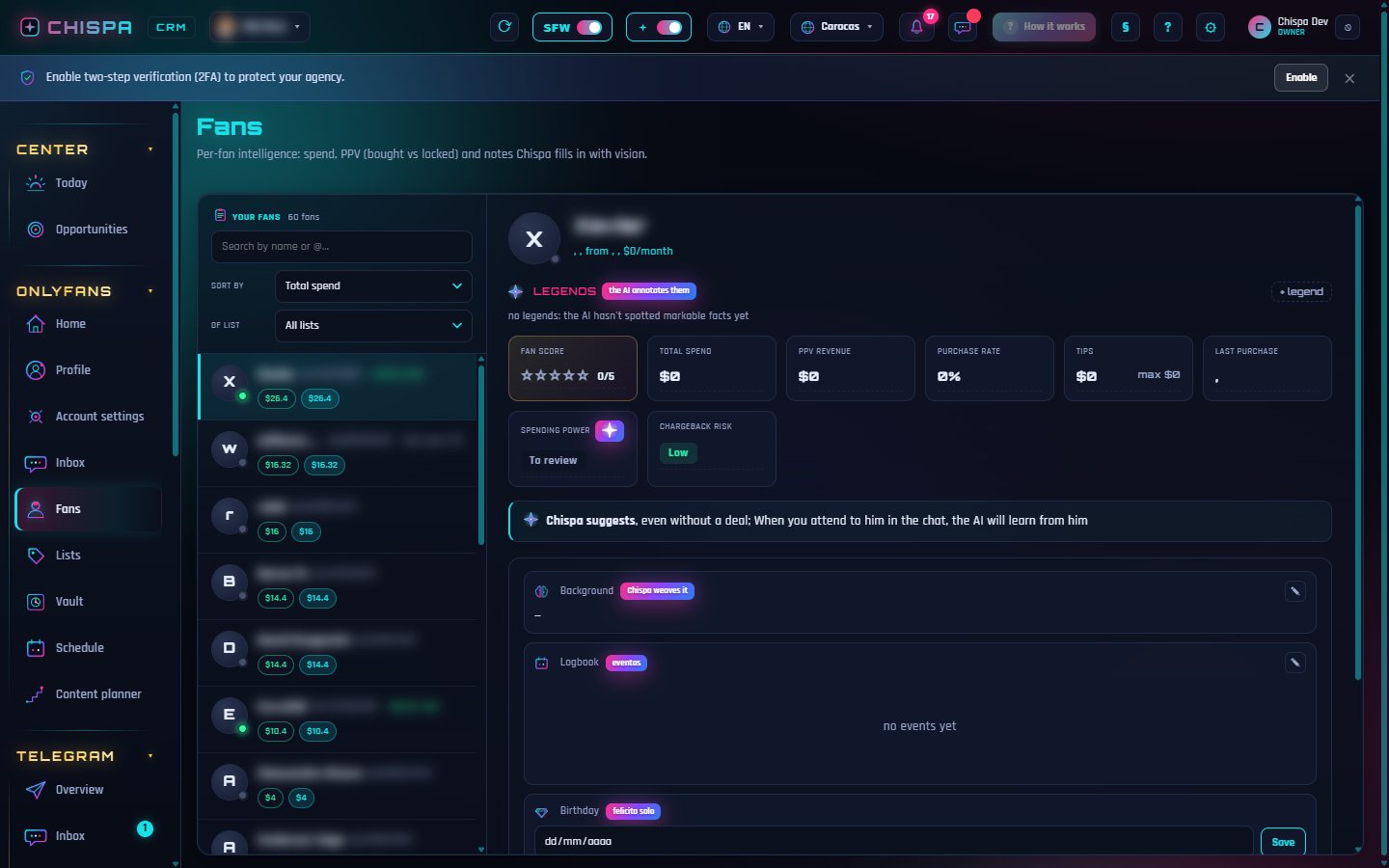1389x868 pixels.
Task: Click the CRM label badge
Action: (171, 27)
